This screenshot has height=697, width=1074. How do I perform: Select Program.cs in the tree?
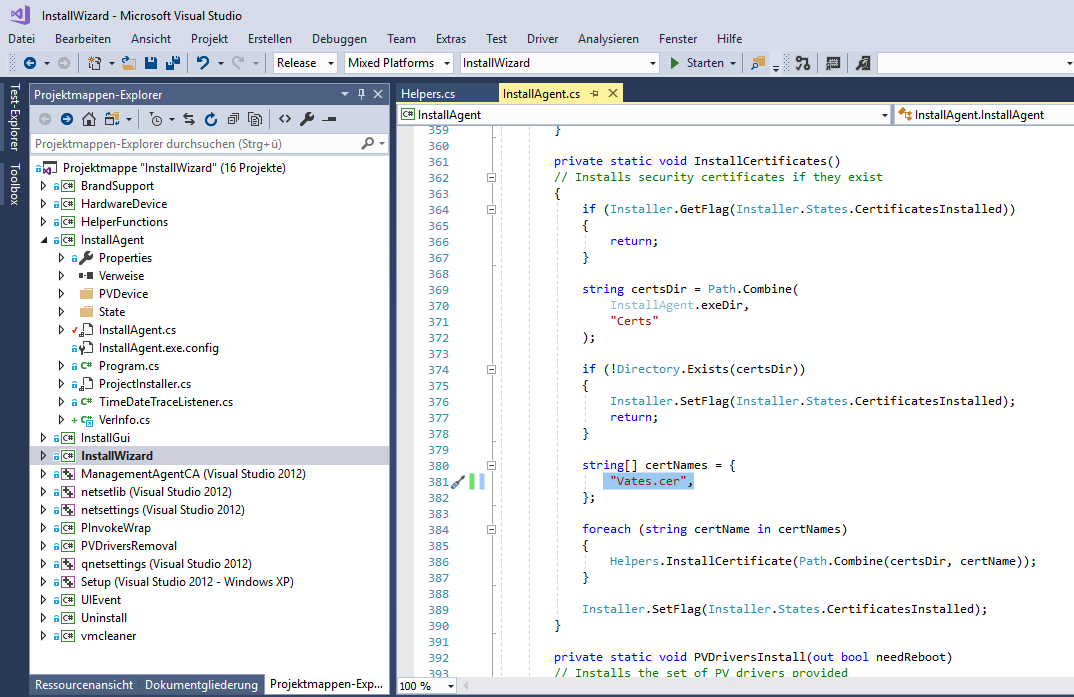point(129,366)
